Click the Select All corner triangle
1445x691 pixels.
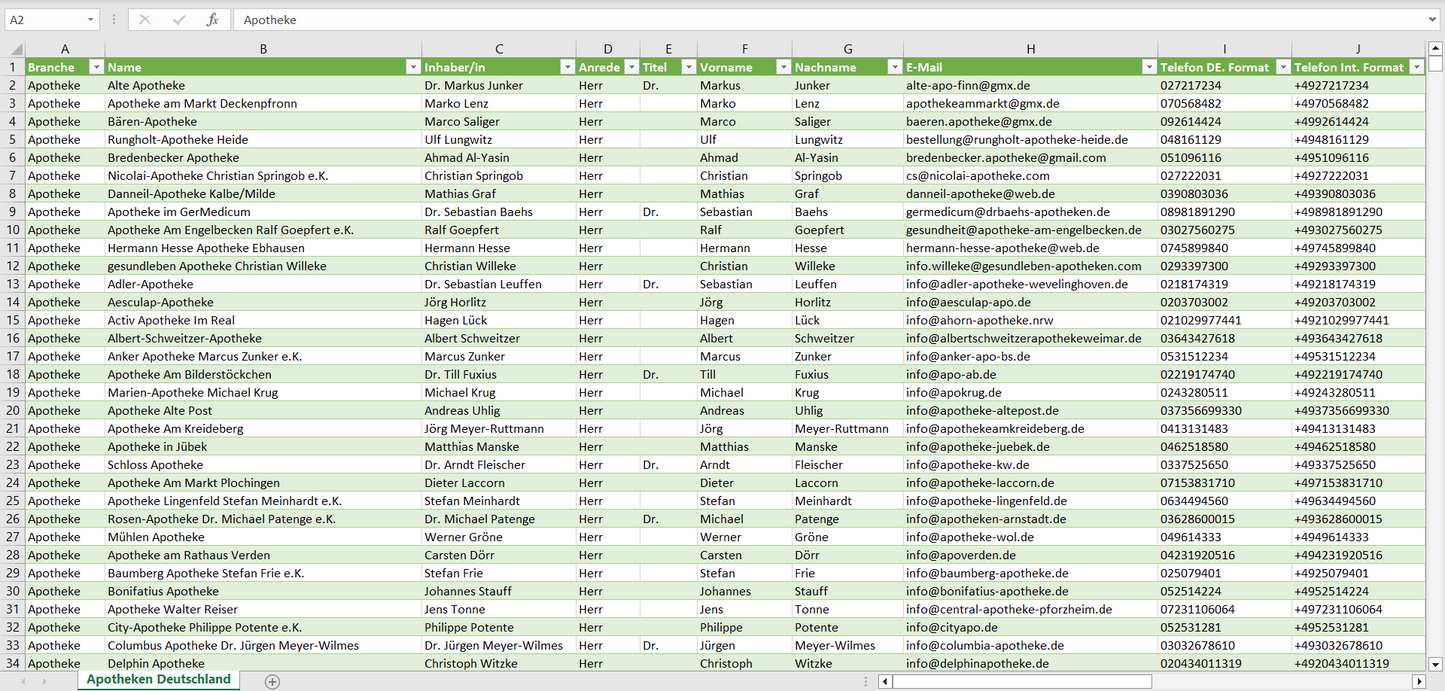[x=15, y=49]
